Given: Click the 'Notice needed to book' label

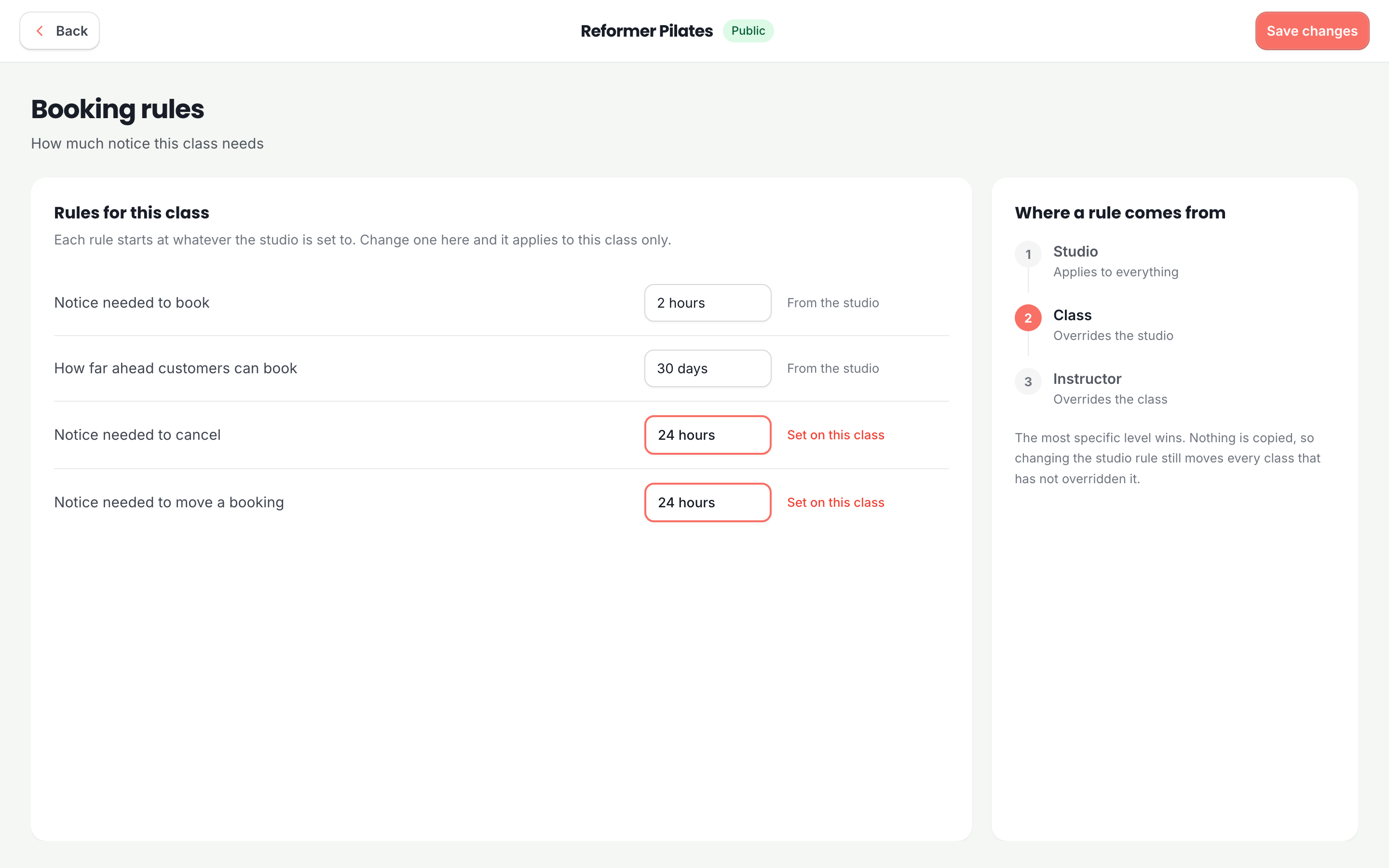Looking at the screenshot, I should (x=132, y=302).
